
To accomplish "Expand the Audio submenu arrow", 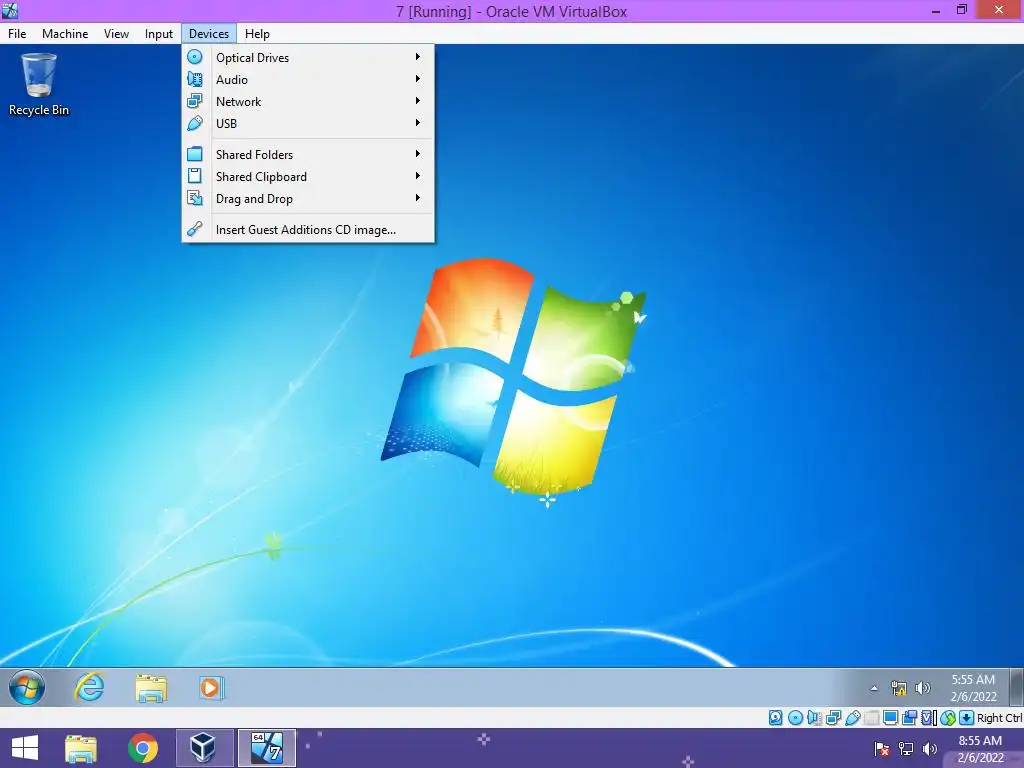I will 418,79.
